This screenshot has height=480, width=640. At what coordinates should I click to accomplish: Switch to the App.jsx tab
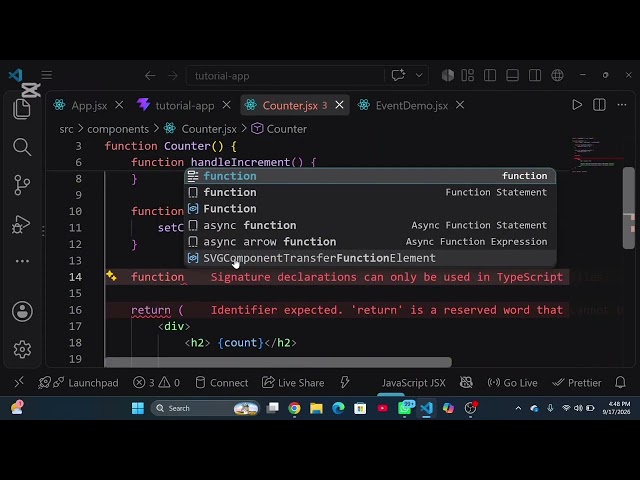pos(89,106)
